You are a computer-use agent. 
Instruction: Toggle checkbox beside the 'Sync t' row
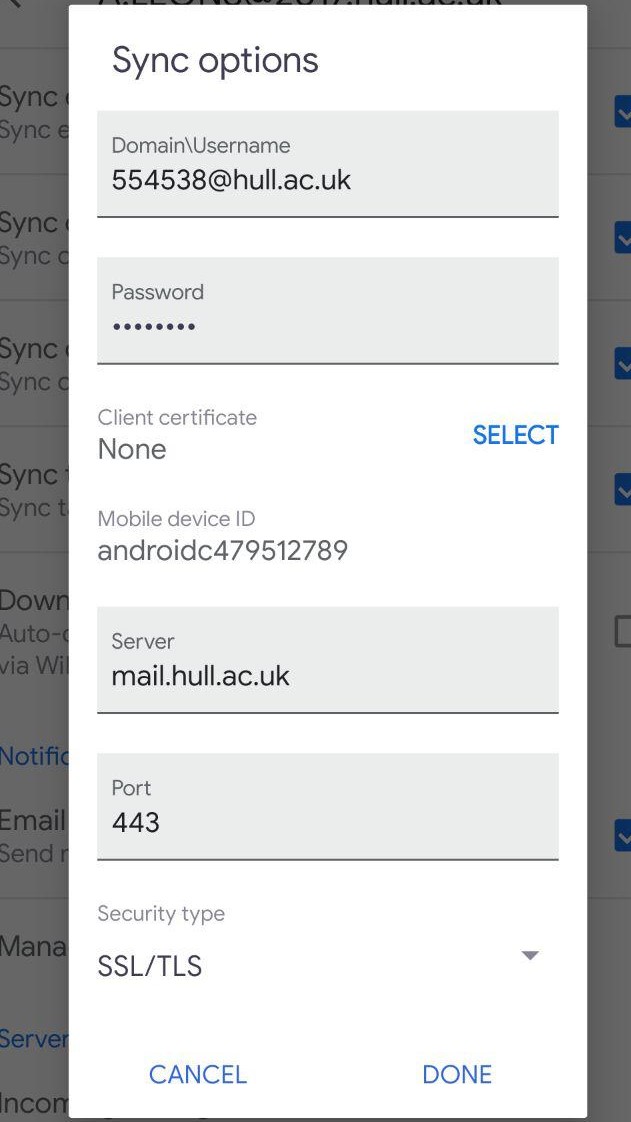point(622,489)
